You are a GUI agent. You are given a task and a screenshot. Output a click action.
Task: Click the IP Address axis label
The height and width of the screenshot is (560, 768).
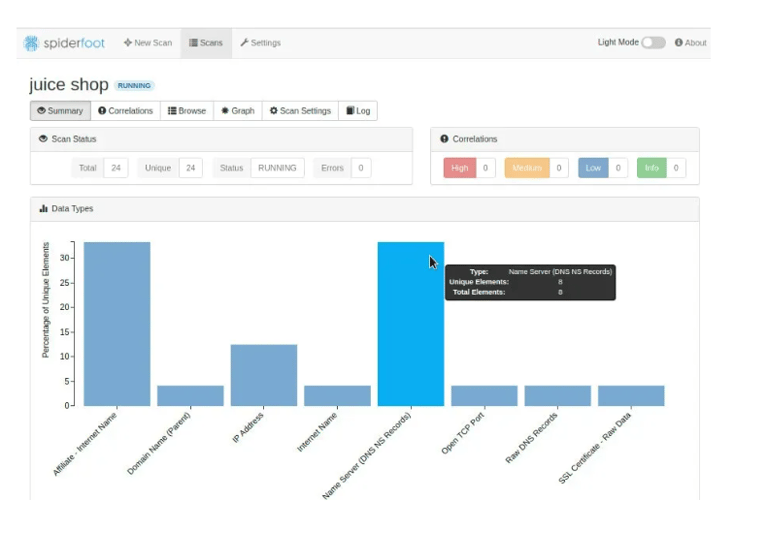(x=248, y=428)
